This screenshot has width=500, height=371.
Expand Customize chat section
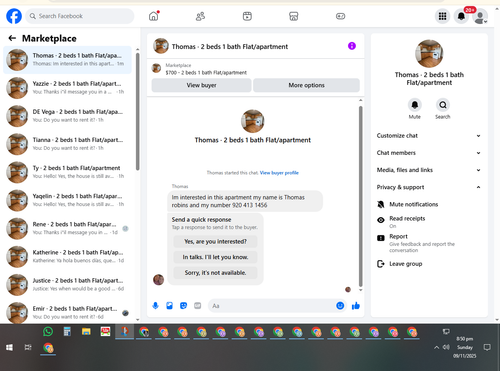(429, 136)
